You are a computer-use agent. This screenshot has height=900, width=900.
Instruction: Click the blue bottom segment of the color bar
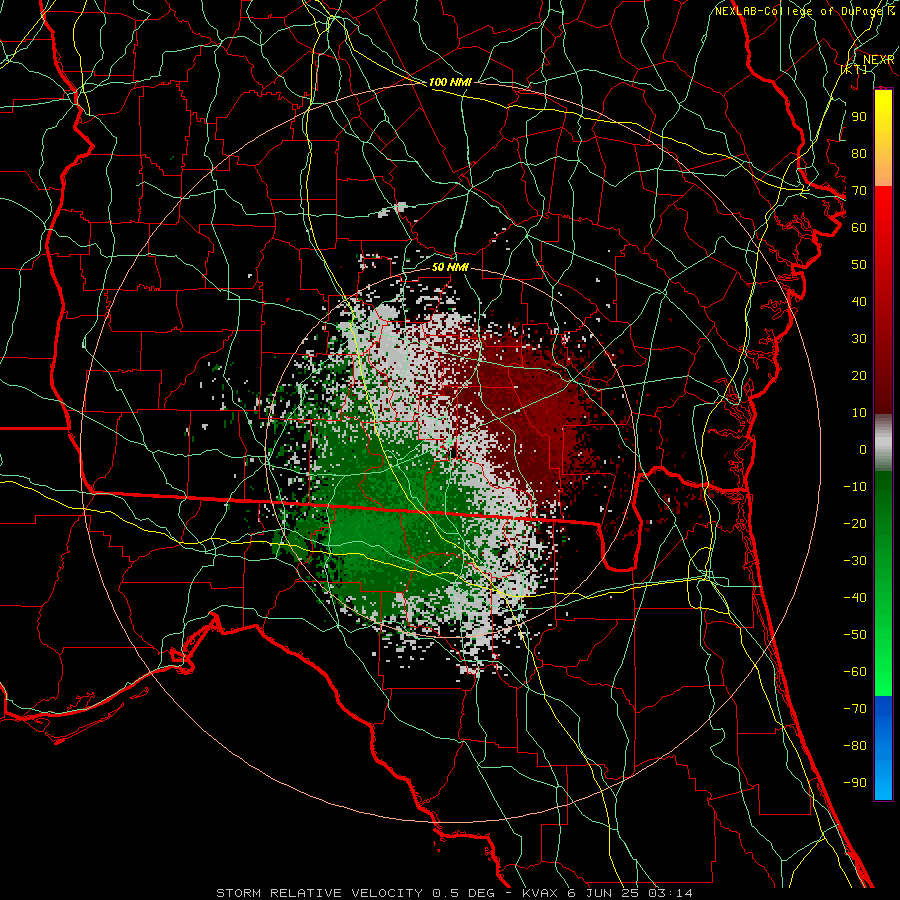[883, 748]
